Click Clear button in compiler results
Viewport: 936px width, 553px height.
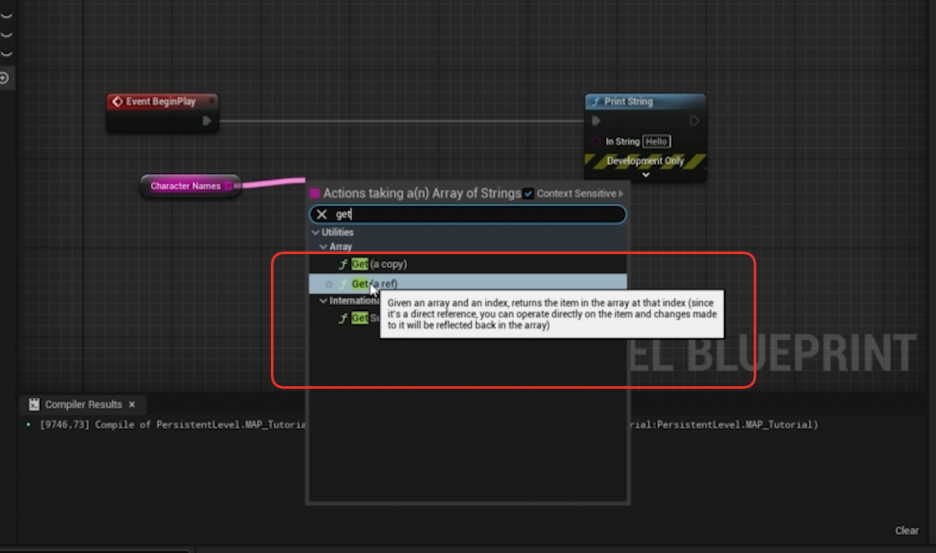(906, 530)
